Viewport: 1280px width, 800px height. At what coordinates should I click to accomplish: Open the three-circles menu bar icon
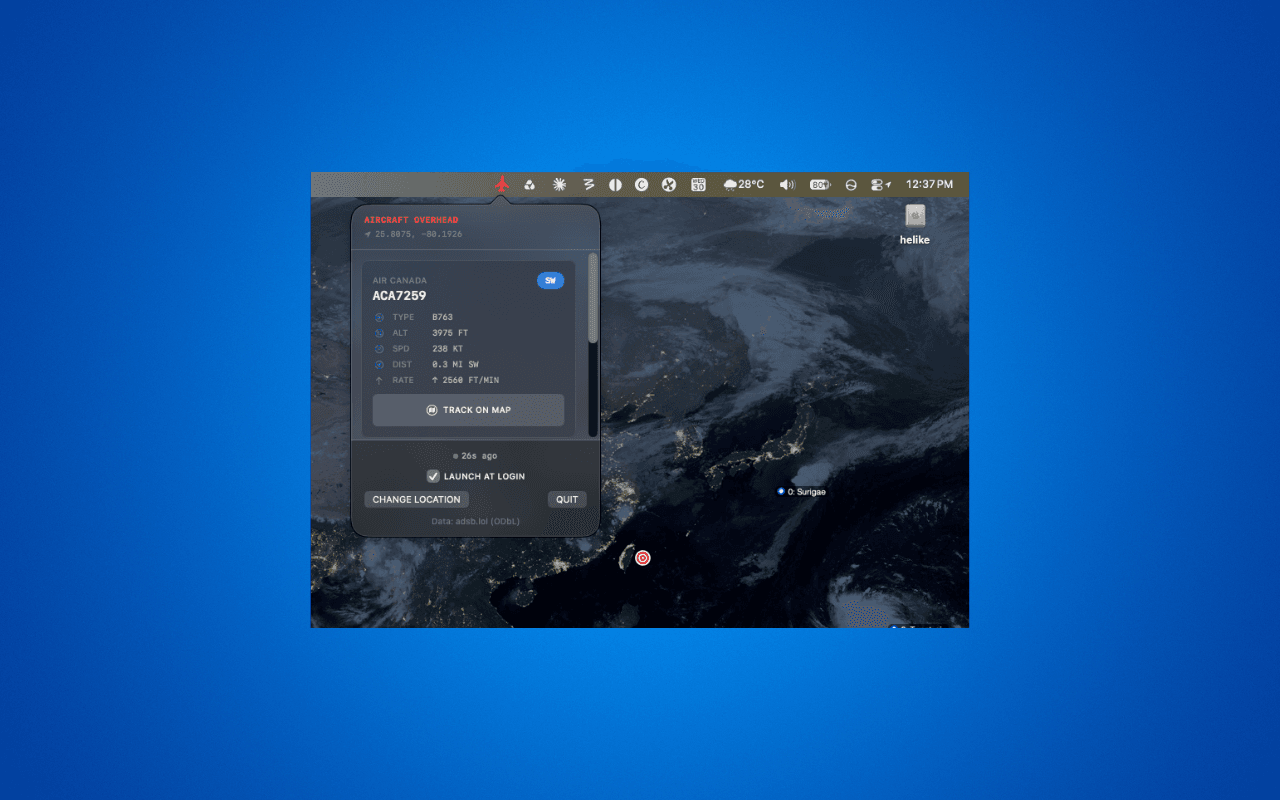click(530, 184)
